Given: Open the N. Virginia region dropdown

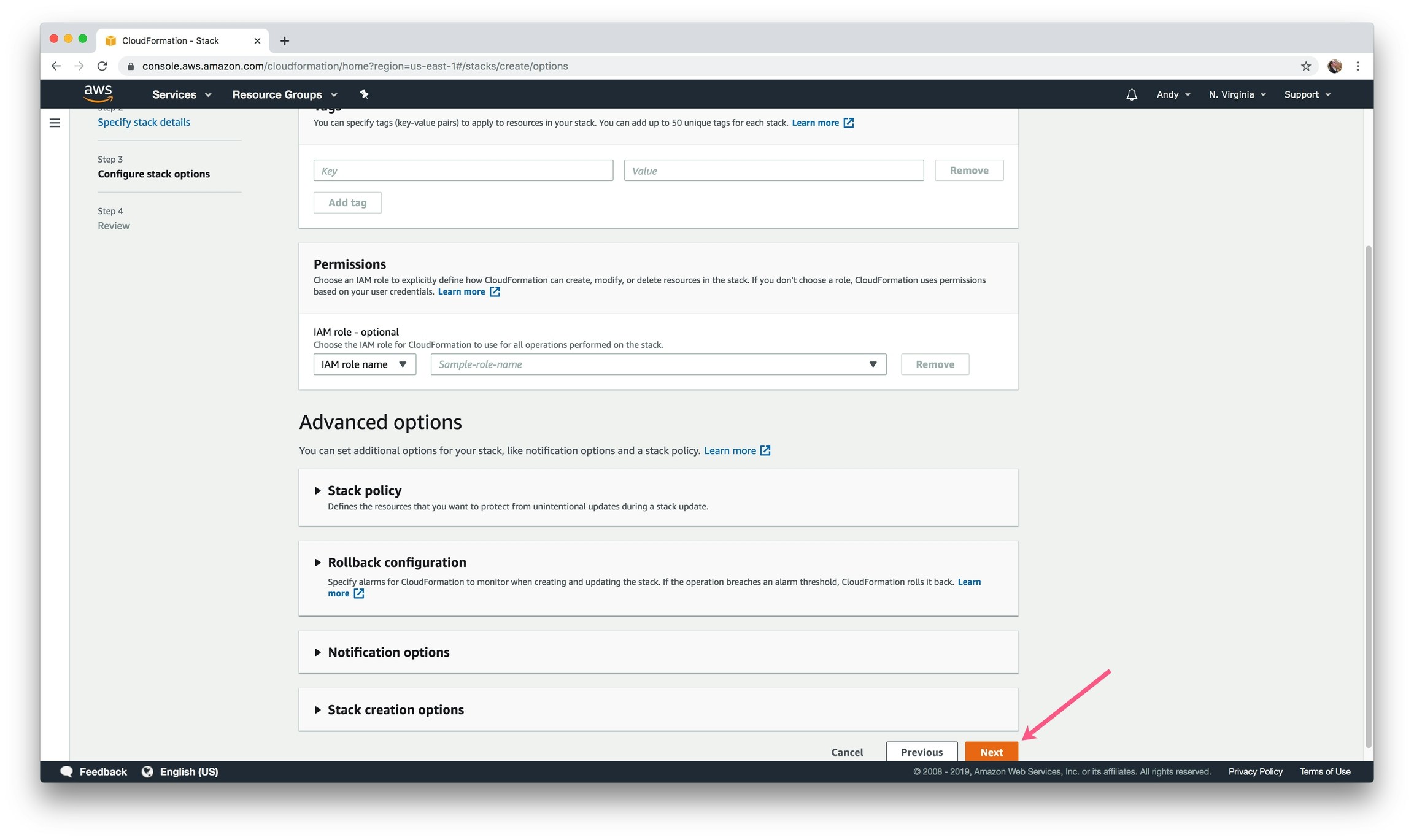Looking at the screenshot, I should point(1237,94).
